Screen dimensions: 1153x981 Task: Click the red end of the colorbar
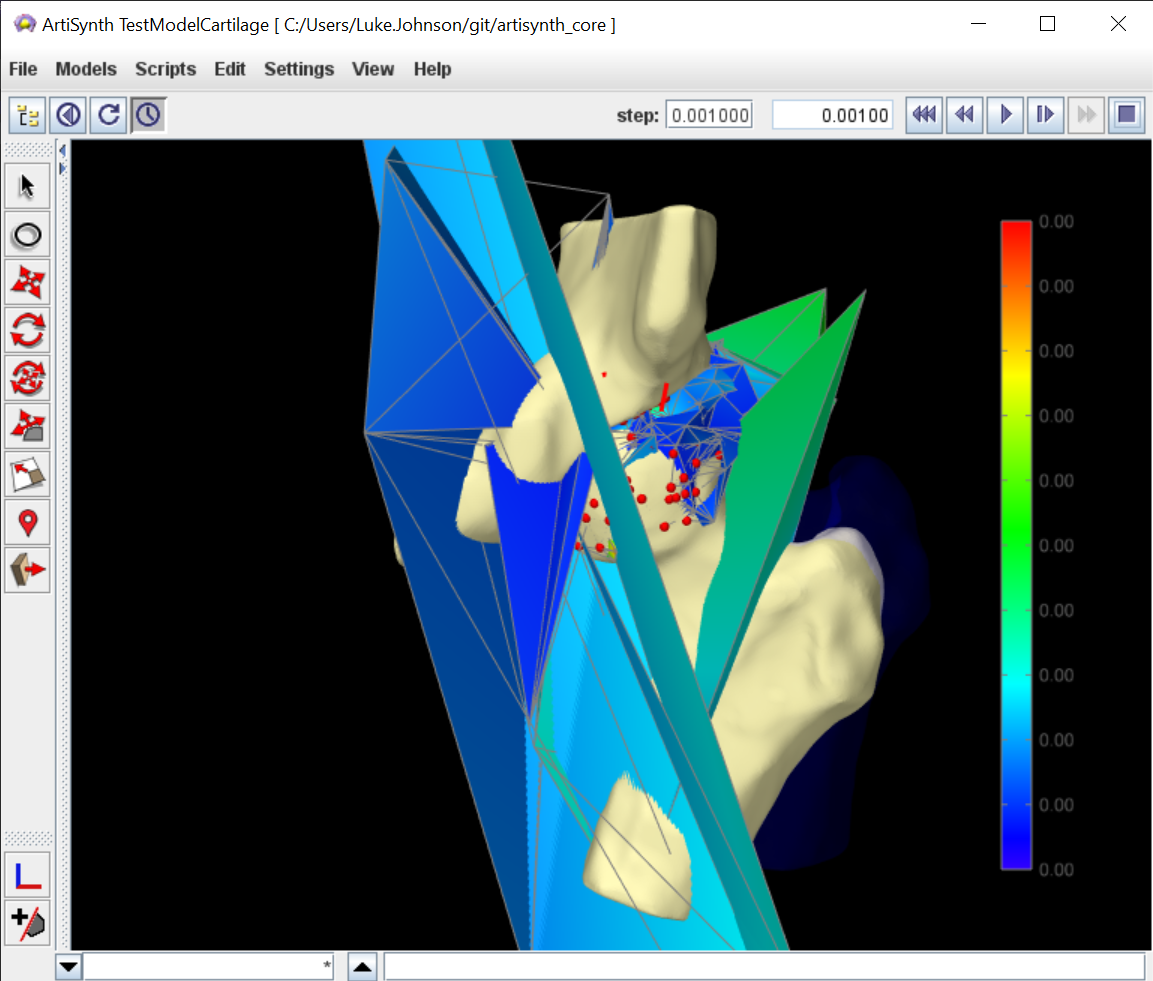coord(1016,230)
